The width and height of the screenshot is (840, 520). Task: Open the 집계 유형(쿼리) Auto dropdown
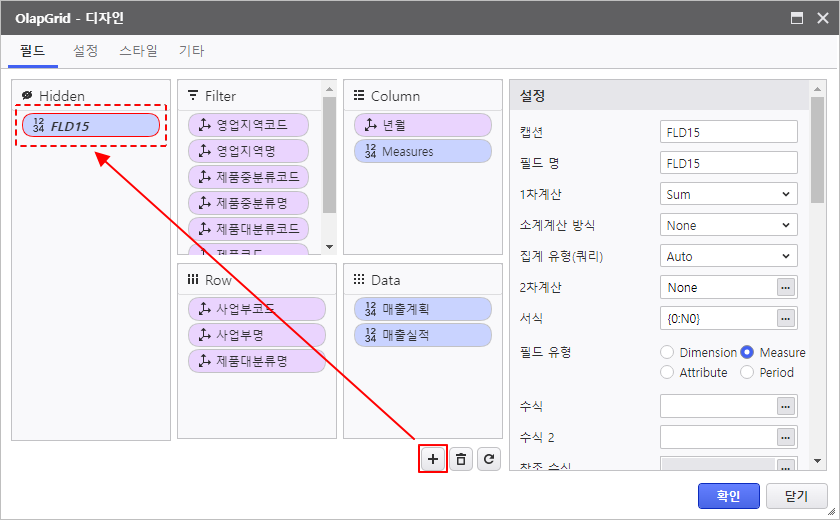[x=729, y=257]
